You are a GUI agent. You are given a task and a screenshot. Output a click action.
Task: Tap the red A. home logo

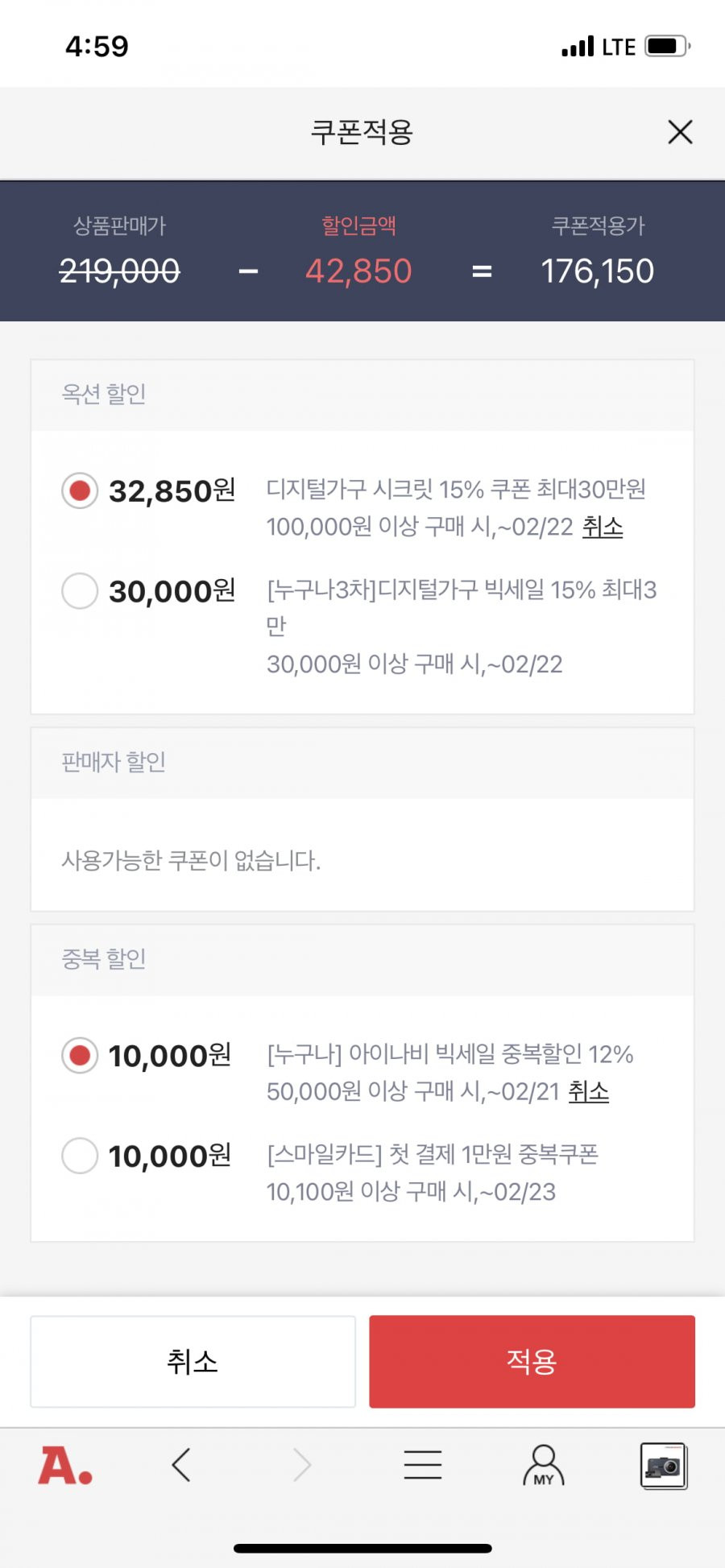point(65,1466)
